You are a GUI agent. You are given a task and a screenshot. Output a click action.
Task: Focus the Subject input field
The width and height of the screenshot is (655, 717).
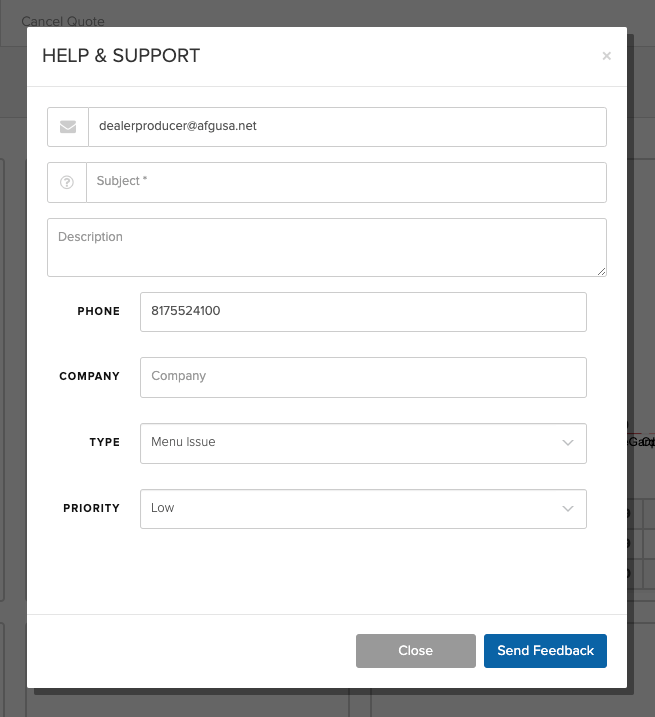click(346, 182)
